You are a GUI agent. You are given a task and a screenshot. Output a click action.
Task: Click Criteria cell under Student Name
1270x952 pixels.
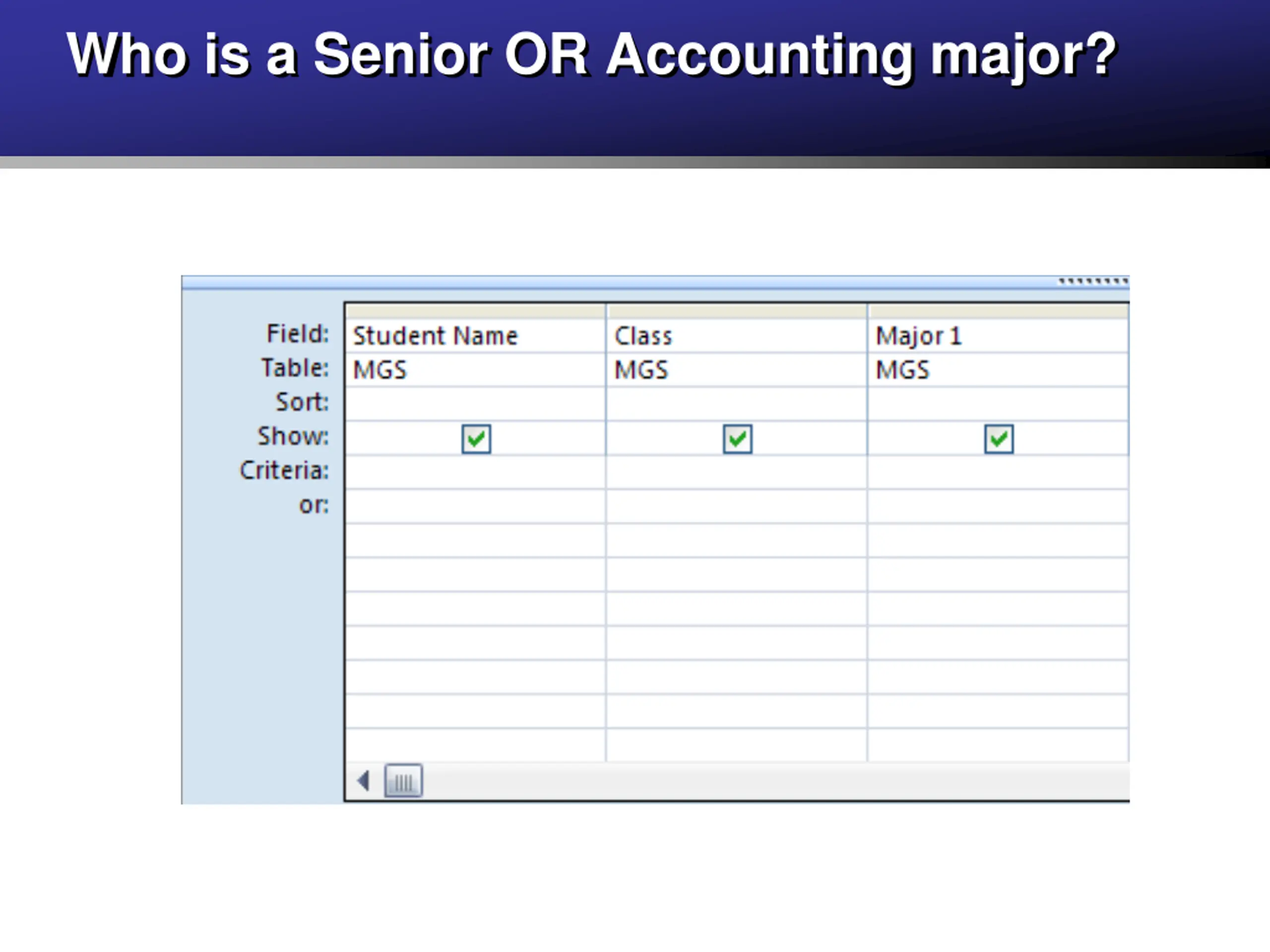[475, 472]
